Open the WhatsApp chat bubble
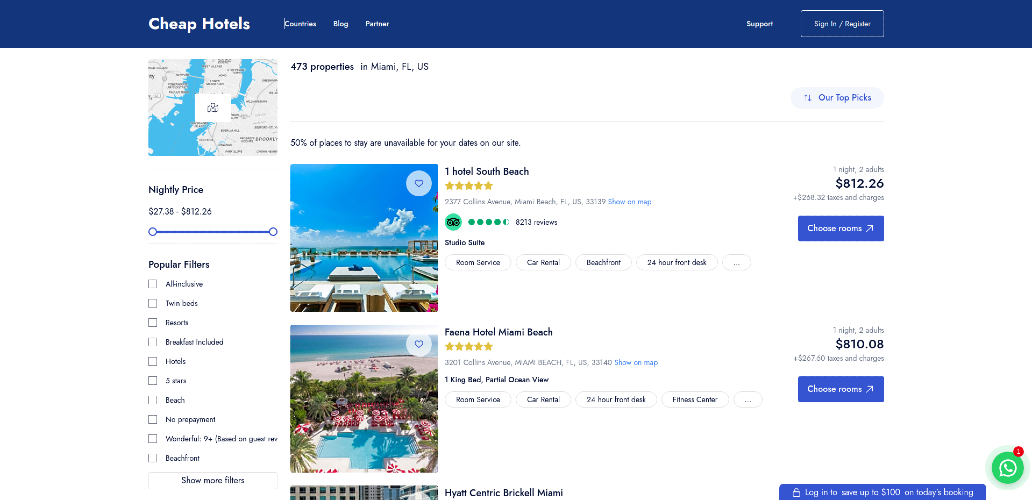Screen dimensions: 1032x500 1008,467
